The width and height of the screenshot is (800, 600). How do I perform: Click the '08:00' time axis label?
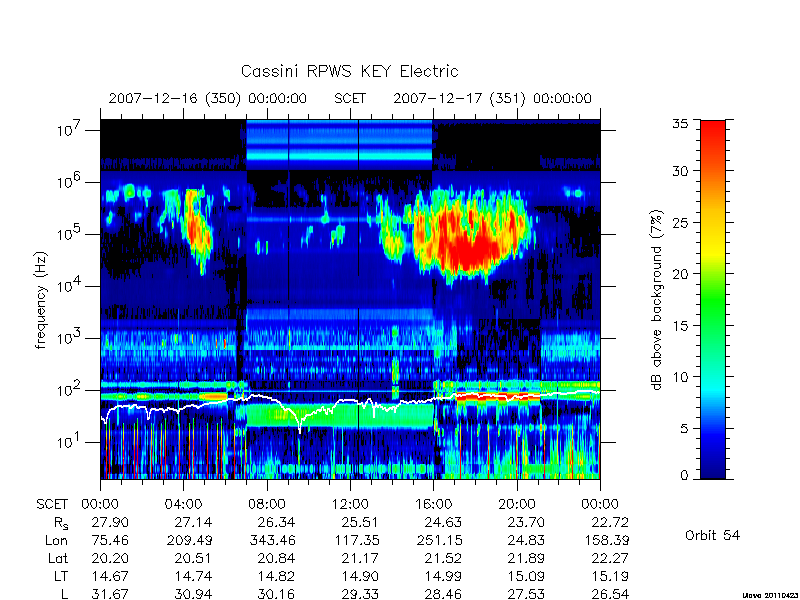point(267,505)
